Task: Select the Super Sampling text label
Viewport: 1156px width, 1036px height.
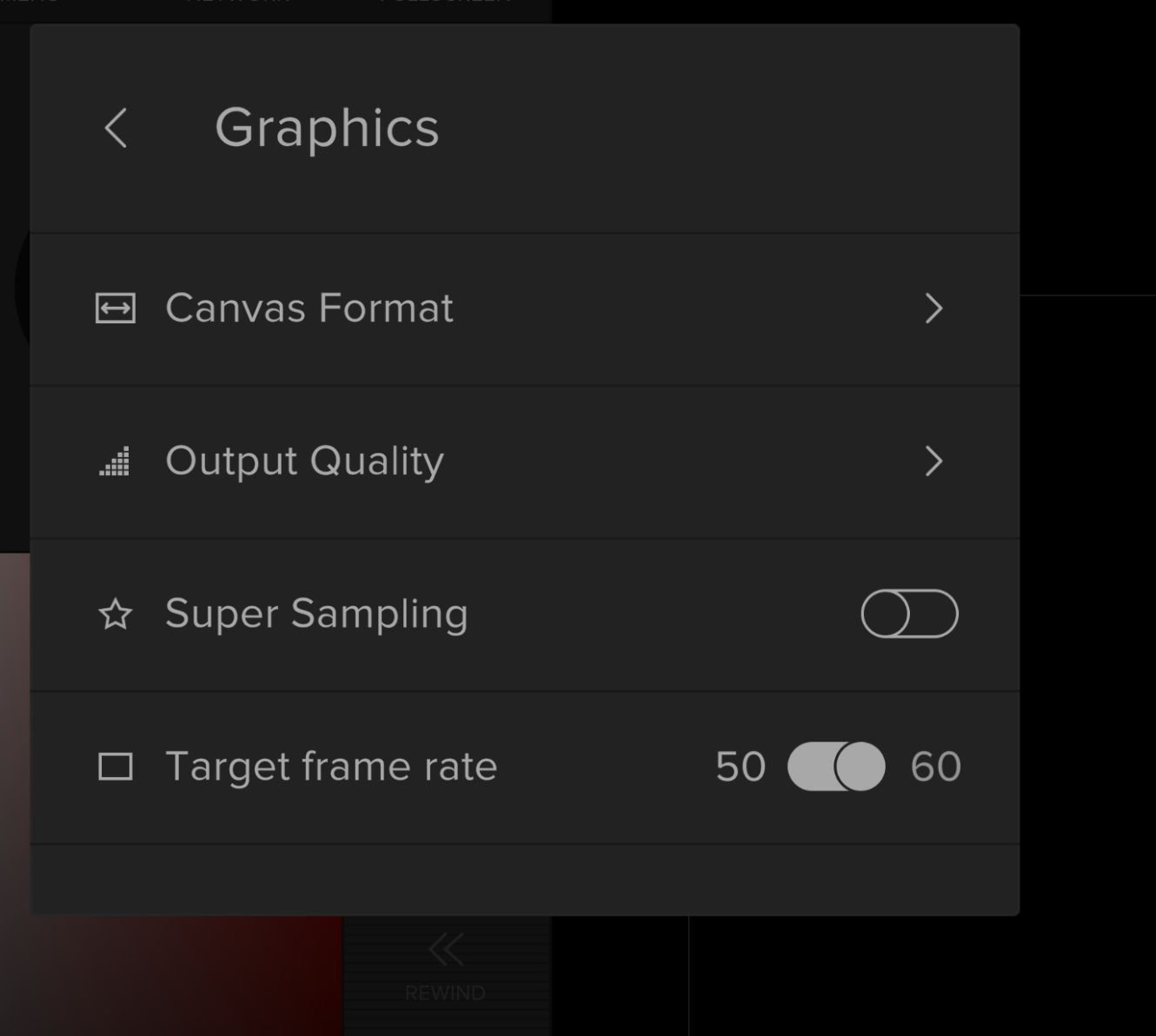Action: coord(316,614)
